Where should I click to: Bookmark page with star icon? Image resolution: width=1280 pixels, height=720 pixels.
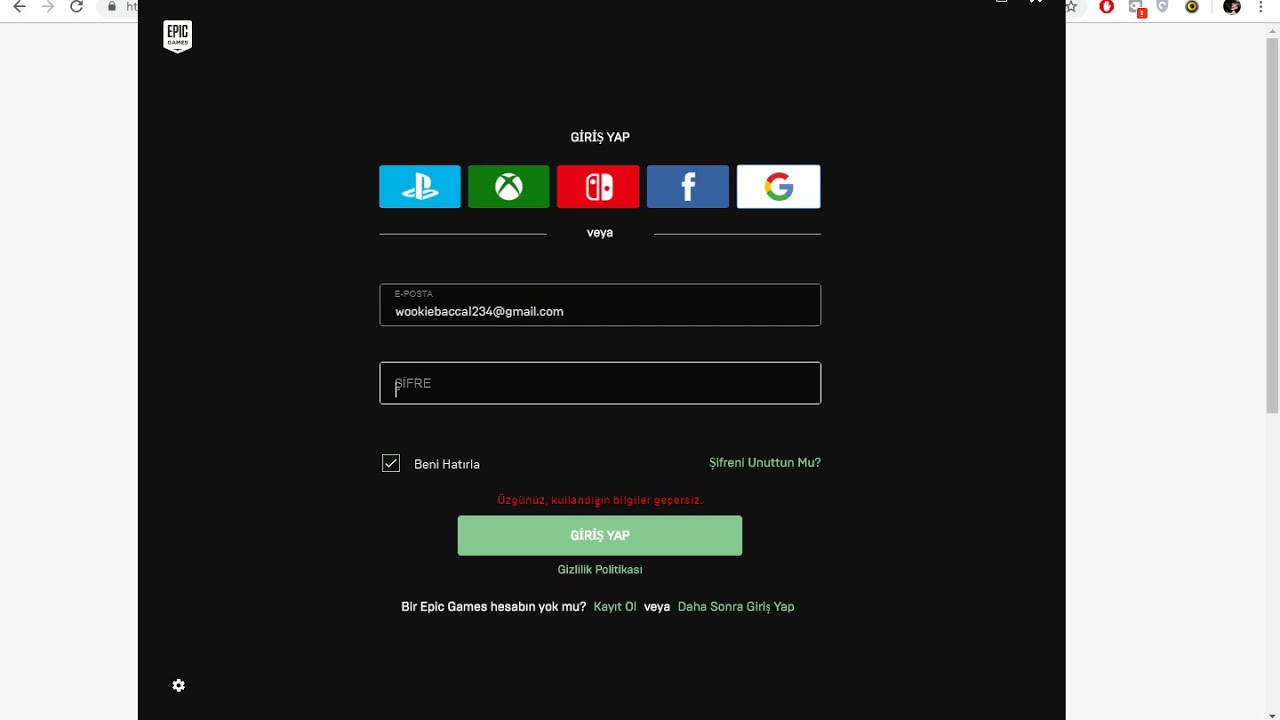1071,7
